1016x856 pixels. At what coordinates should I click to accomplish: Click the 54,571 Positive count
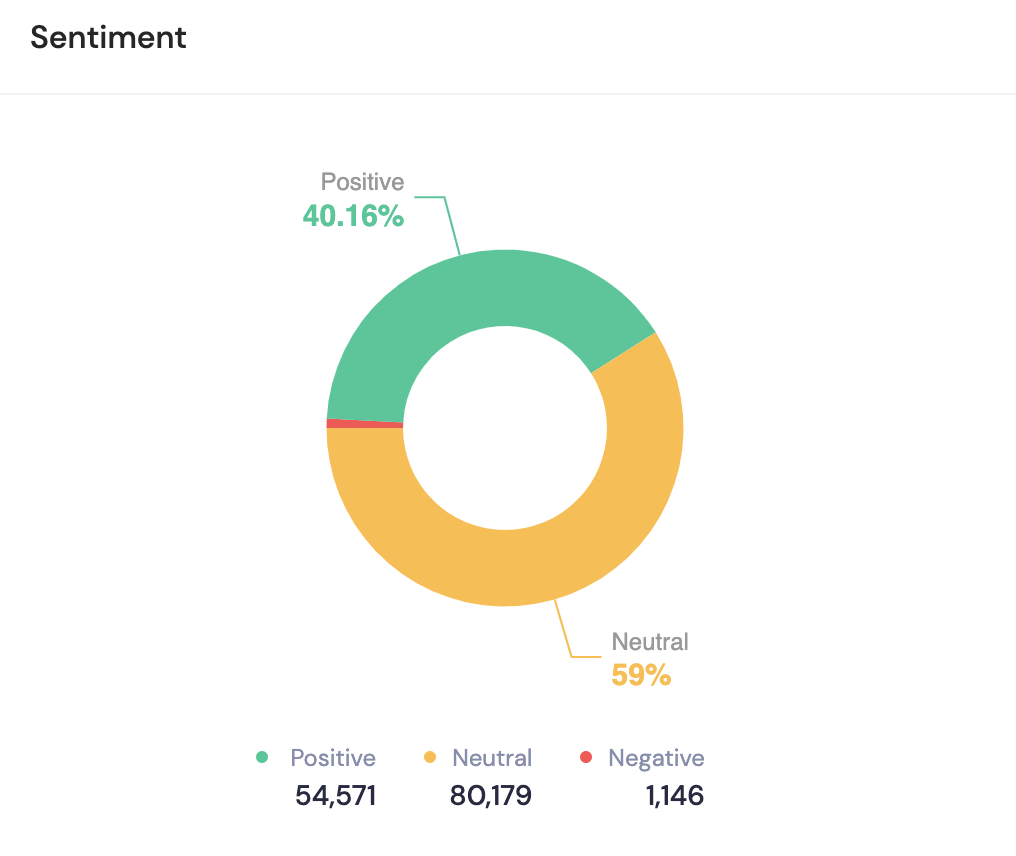click(336, 796)
